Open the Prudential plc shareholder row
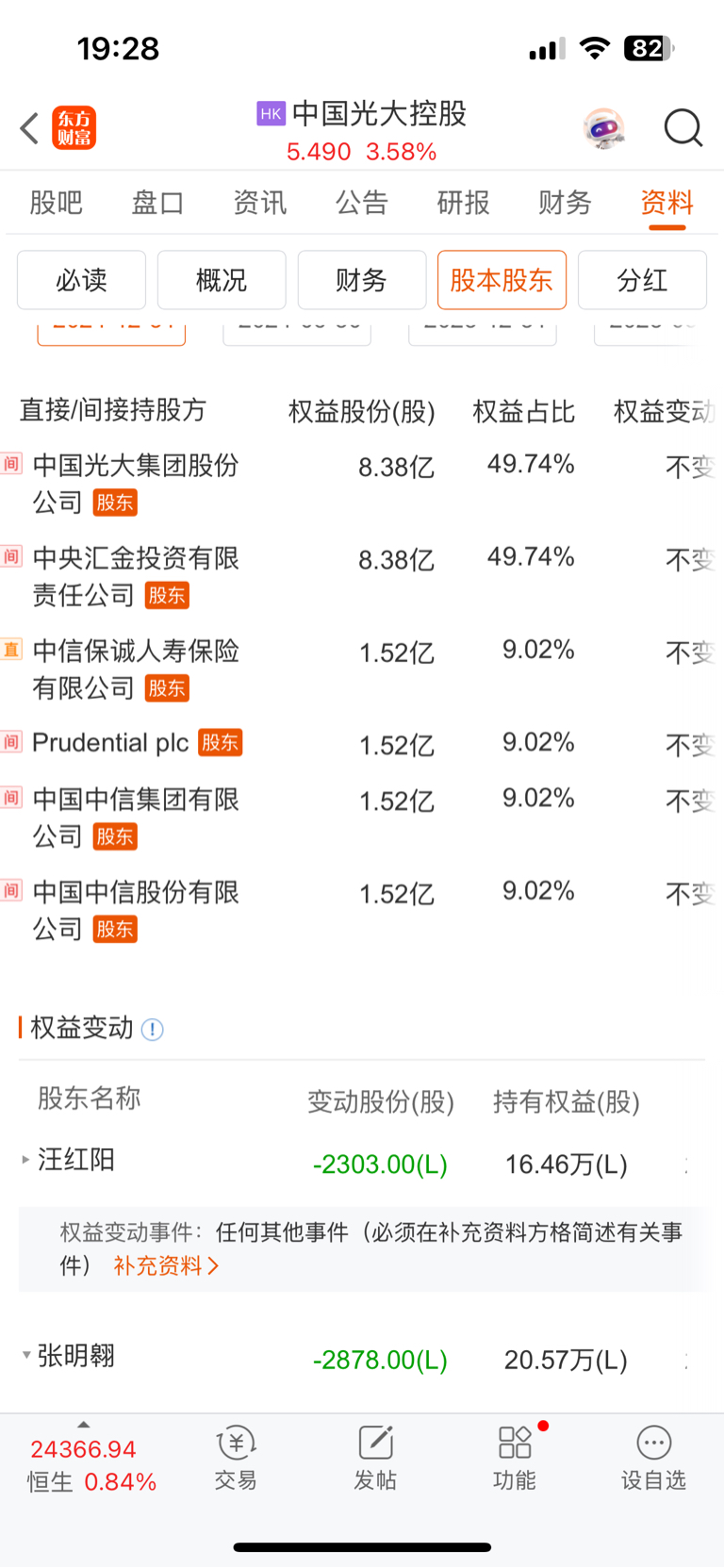This screenshot has width=724, height=1568. [x=362, y=744]
